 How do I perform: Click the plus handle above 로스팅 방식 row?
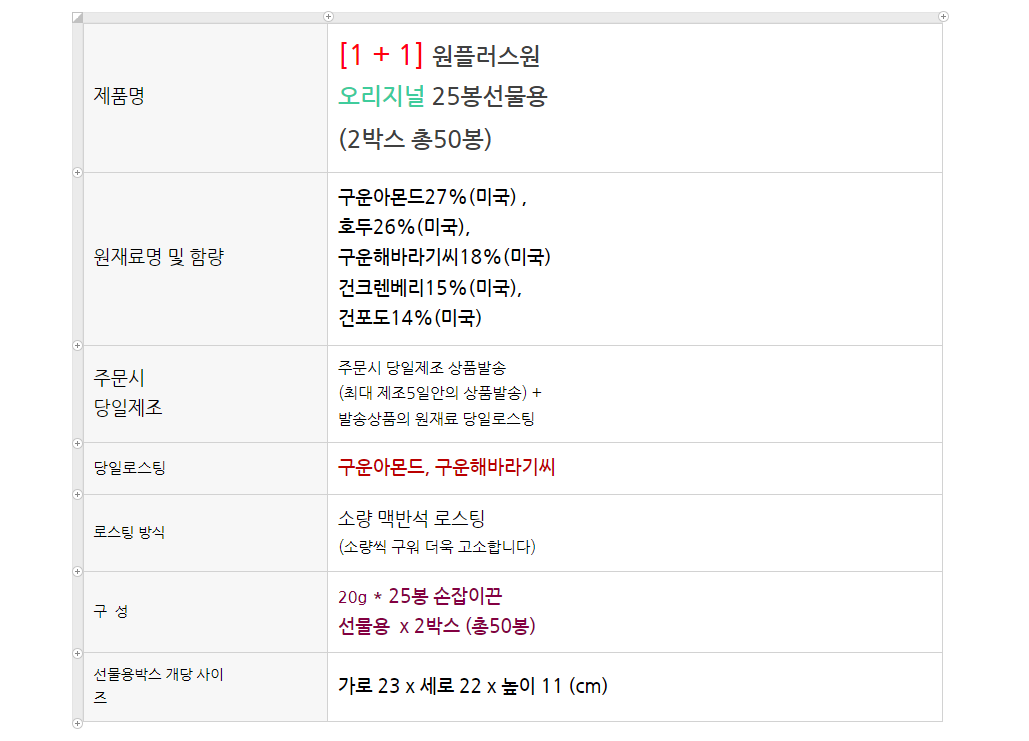tap(77, 494)
